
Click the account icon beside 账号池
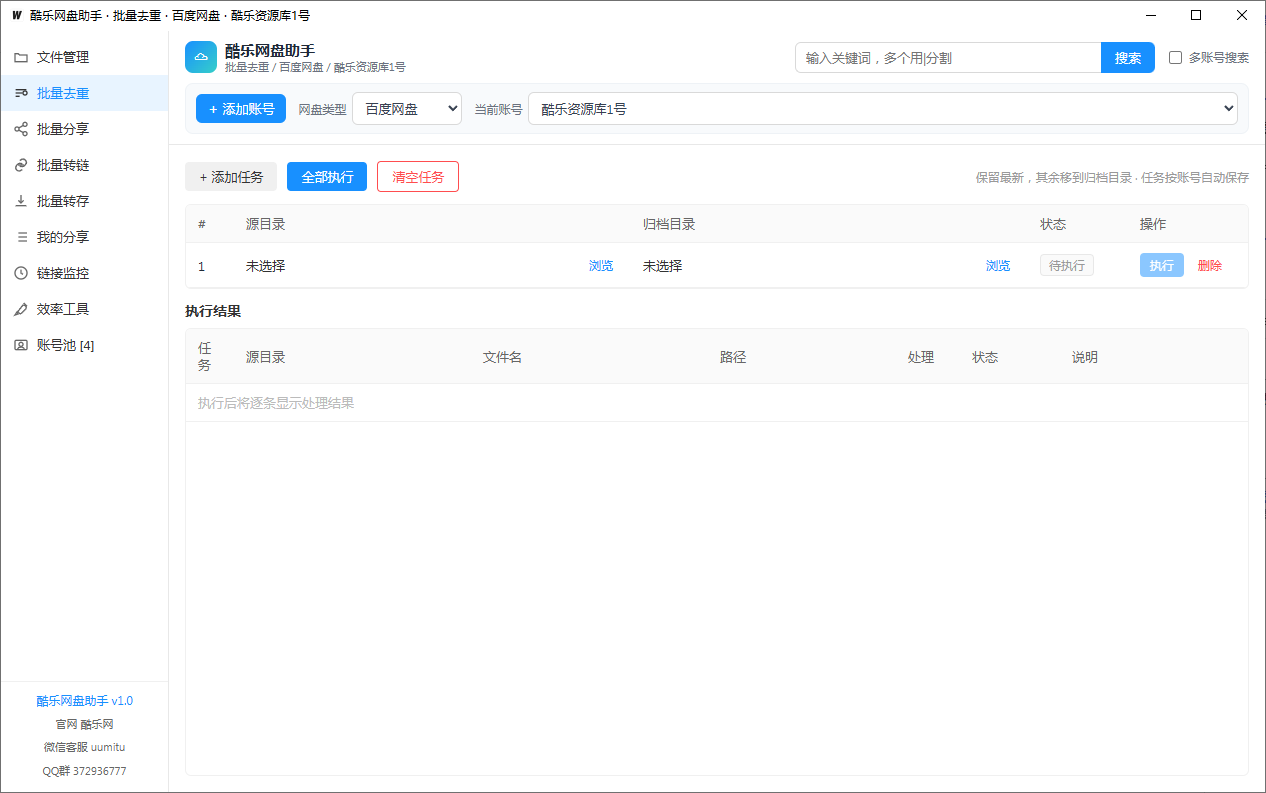click(21, 345)
